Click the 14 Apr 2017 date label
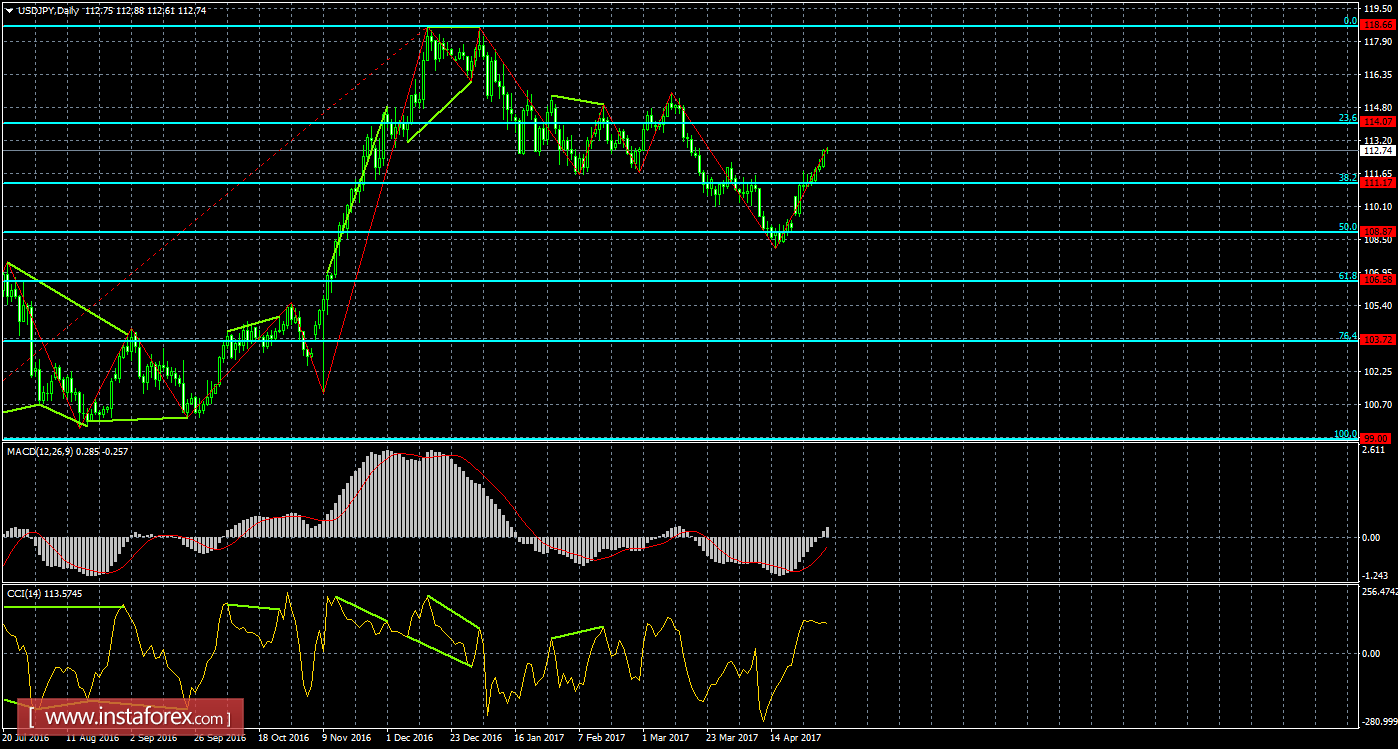Image resolution: width=1398 pixels, height=749 pixels. [796, 738]
